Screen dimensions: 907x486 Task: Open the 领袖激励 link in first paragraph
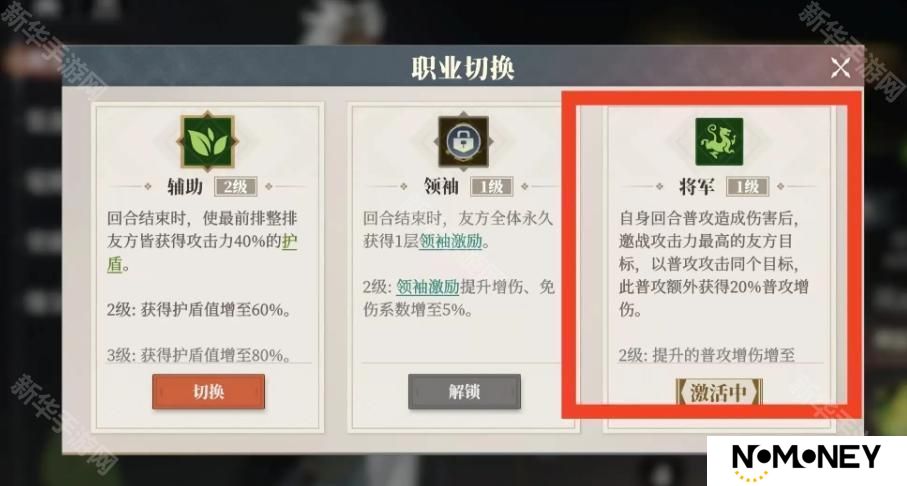[x=451, y=241]
